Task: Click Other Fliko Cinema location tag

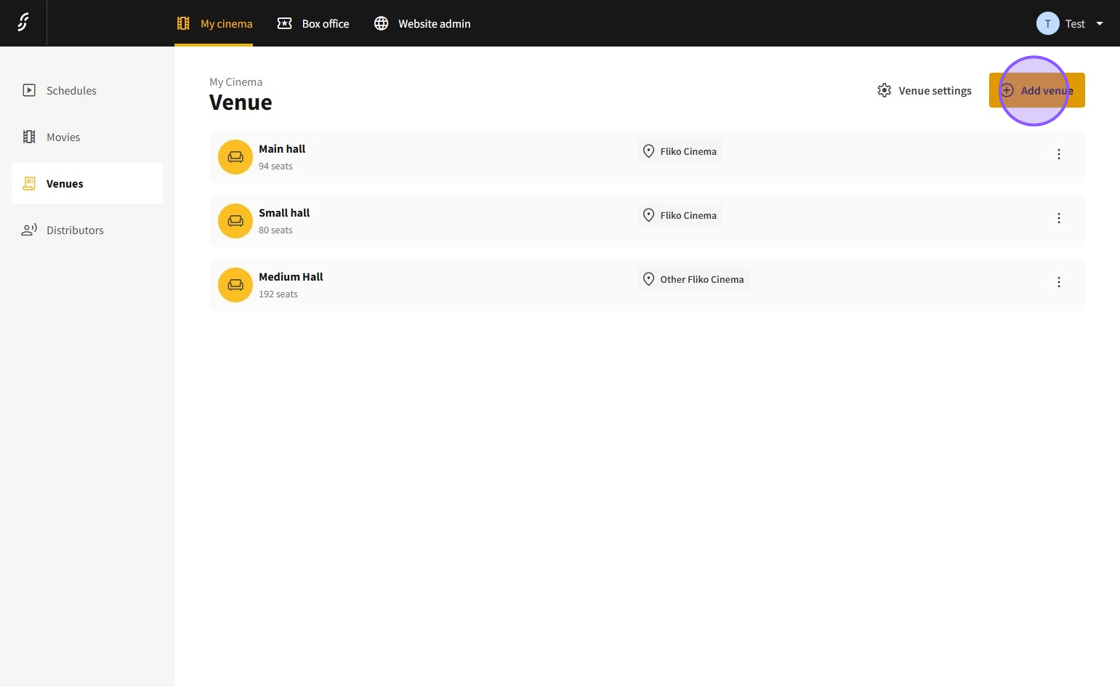Action: 693,279
